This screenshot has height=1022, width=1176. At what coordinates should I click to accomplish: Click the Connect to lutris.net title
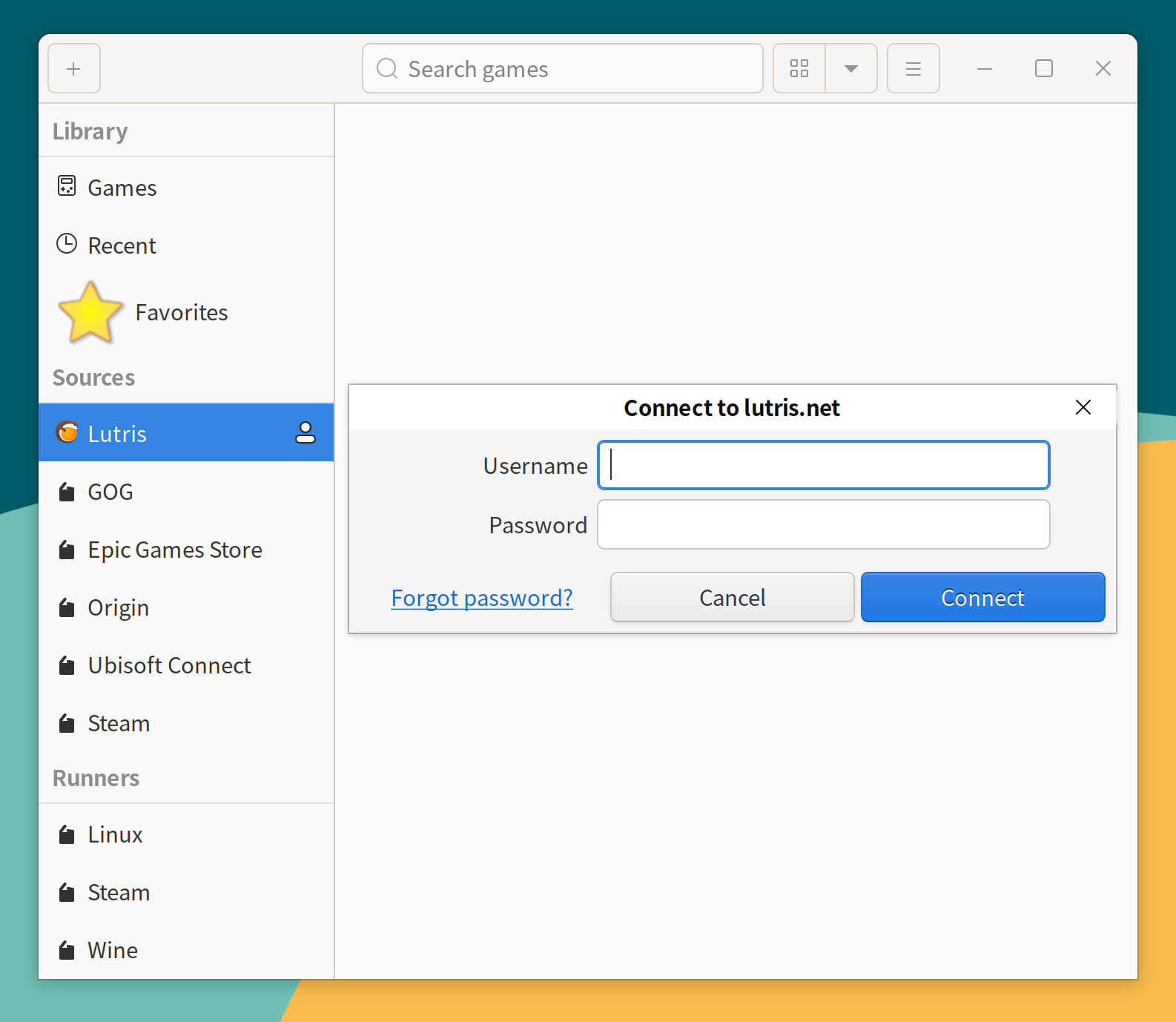[732, 407]
